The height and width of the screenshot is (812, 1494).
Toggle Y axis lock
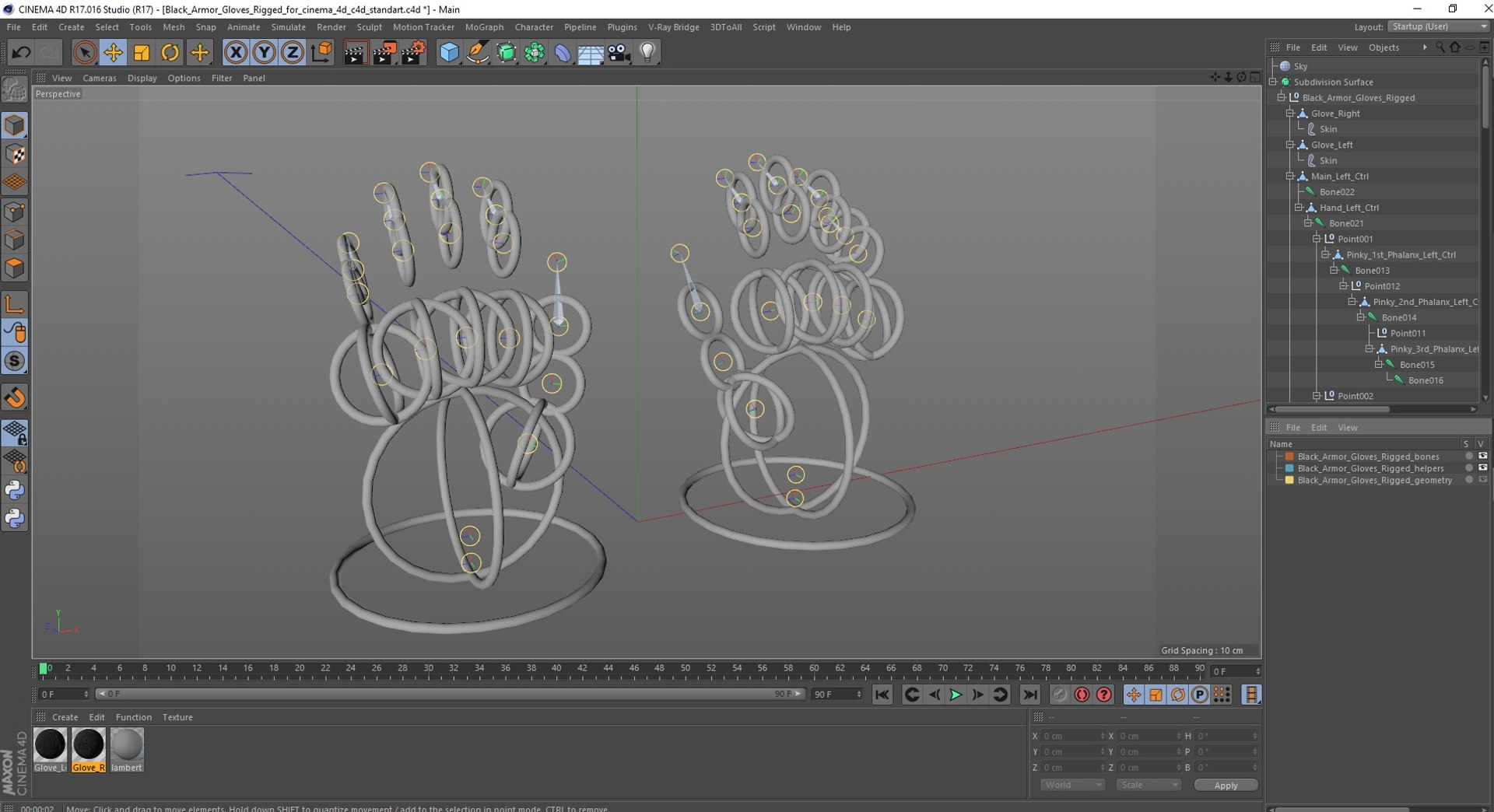click(265, 52)
